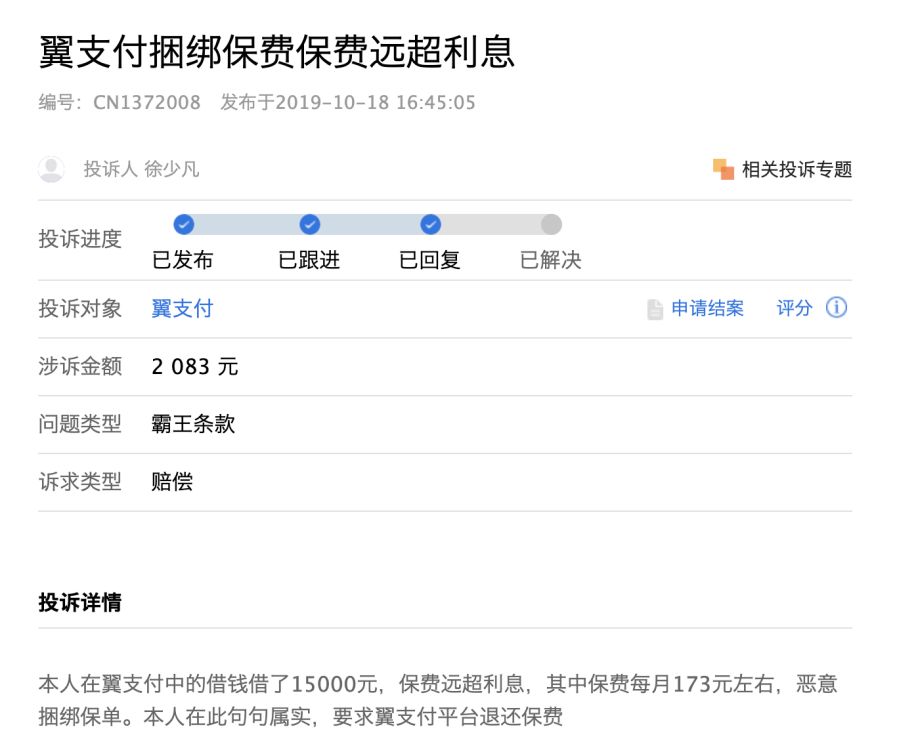Screen dimensions: 918x752
Task: Click the 已回复 progress checkmark
Action: point(430,224)
